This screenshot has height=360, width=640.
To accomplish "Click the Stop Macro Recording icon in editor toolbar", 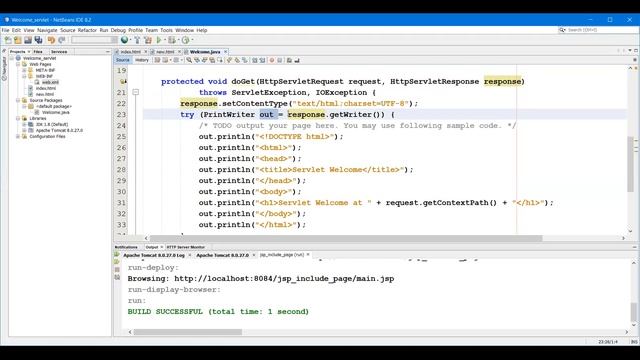I will pyautogui.click(x=280, y=60).
